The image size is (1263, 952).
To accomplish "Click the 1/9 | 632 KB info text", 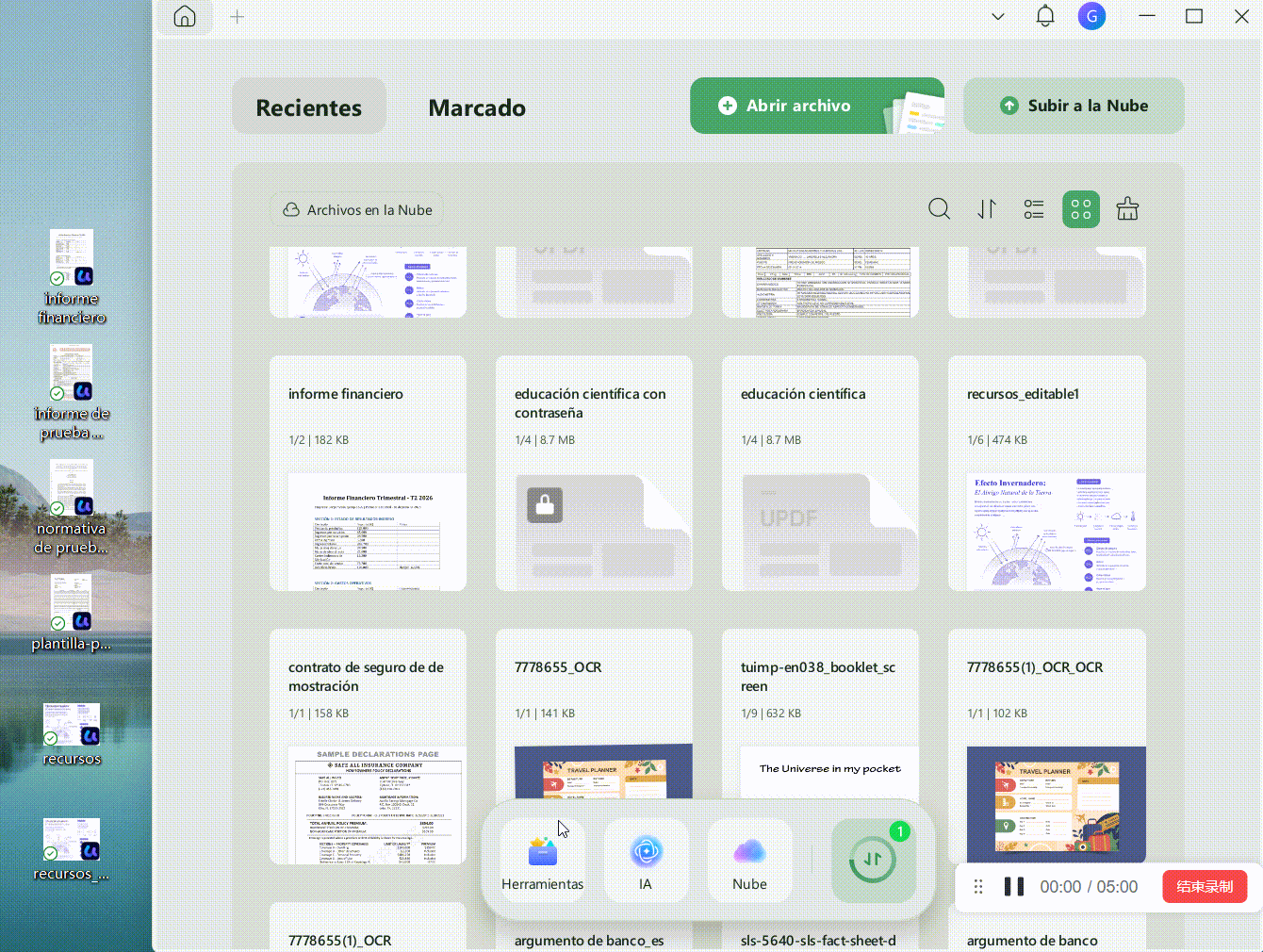I will (x=771, y=714).
